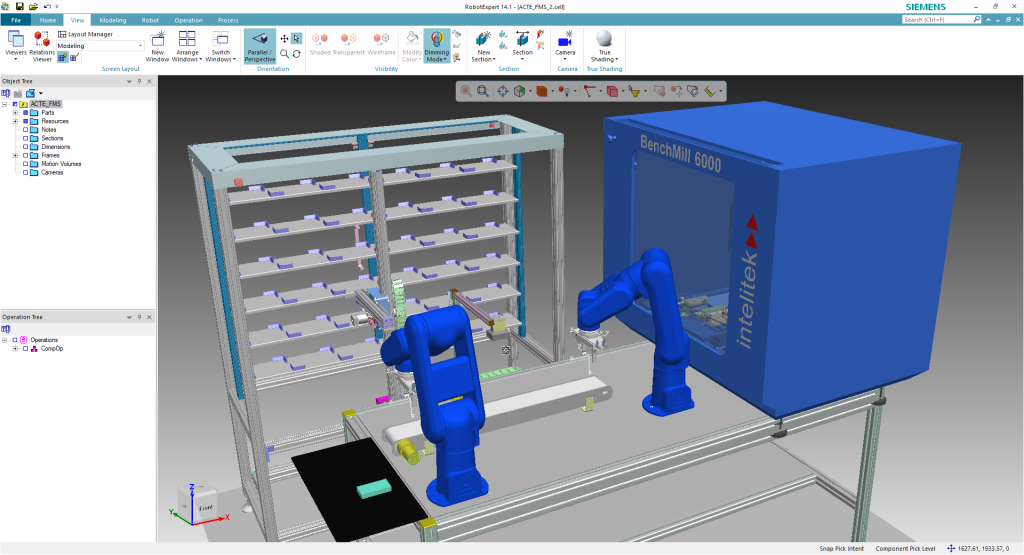
Task: Expand the Resources tree node
Action: coord(15,121)
